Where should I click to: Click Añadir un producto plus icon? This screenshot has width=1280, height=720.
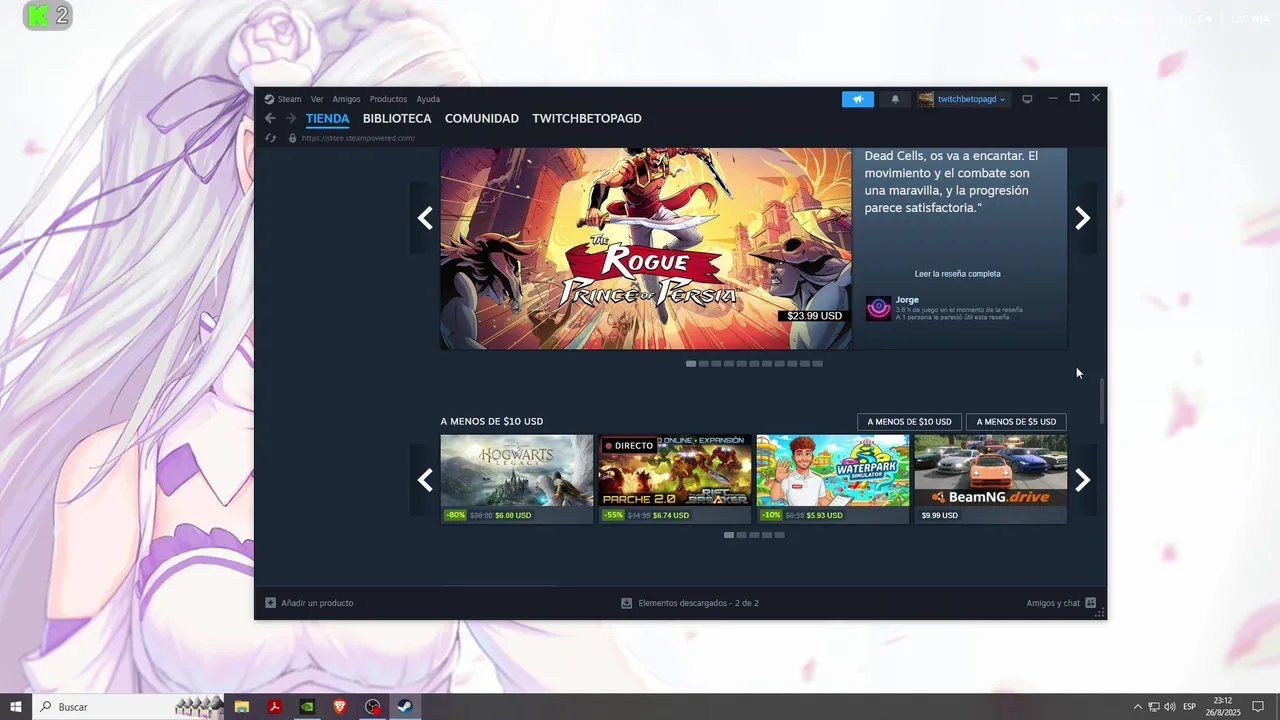coord(270,603)
